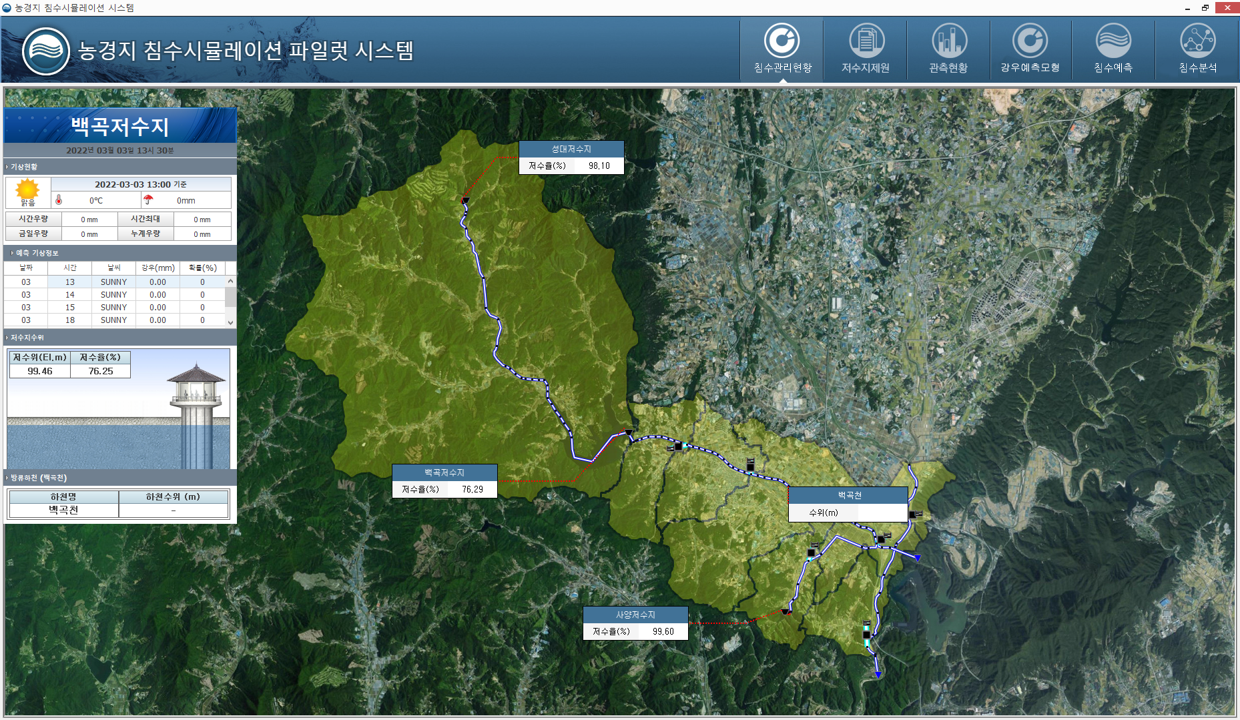Open the 침수분석 flood analysis page

[x=1196, y=49]
